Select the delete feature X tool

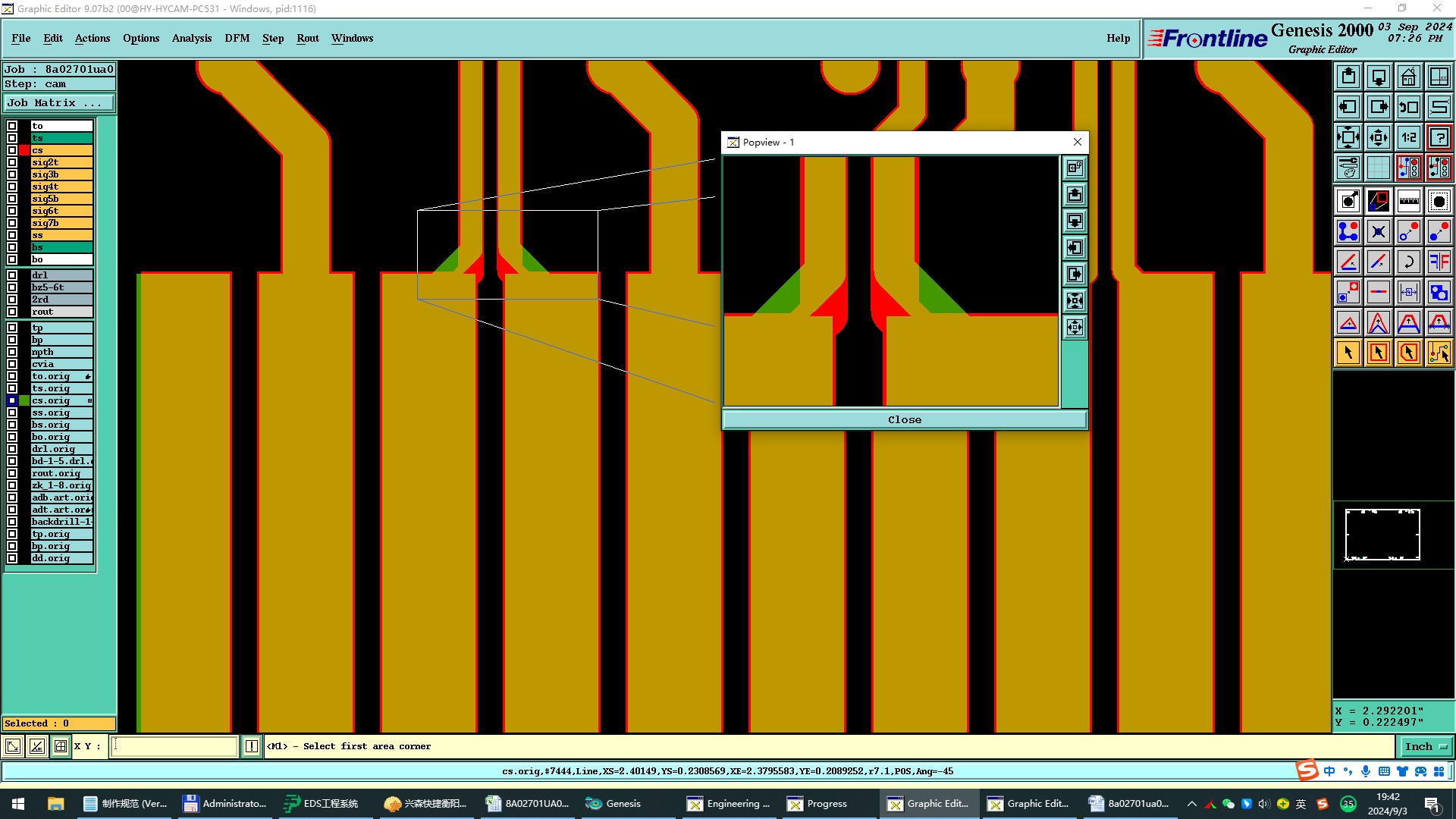coord(1378,231)
